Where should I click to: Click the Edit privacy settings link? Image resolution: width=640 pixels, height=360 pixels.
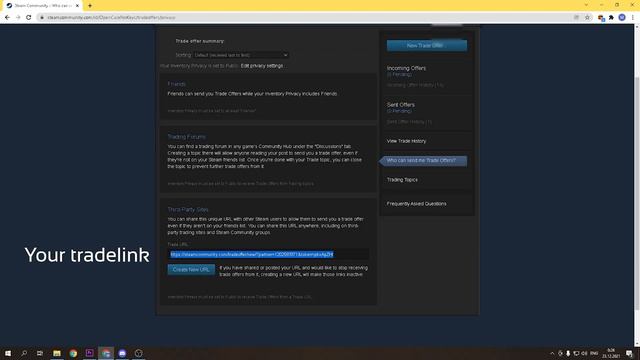pyautogui.click(x=262, y=66)
